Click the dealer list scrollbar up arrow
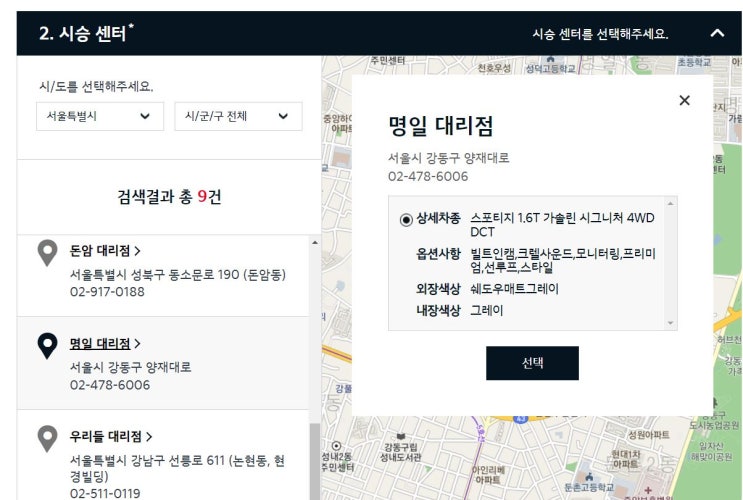The image size is (743, 500). [315, 243]
